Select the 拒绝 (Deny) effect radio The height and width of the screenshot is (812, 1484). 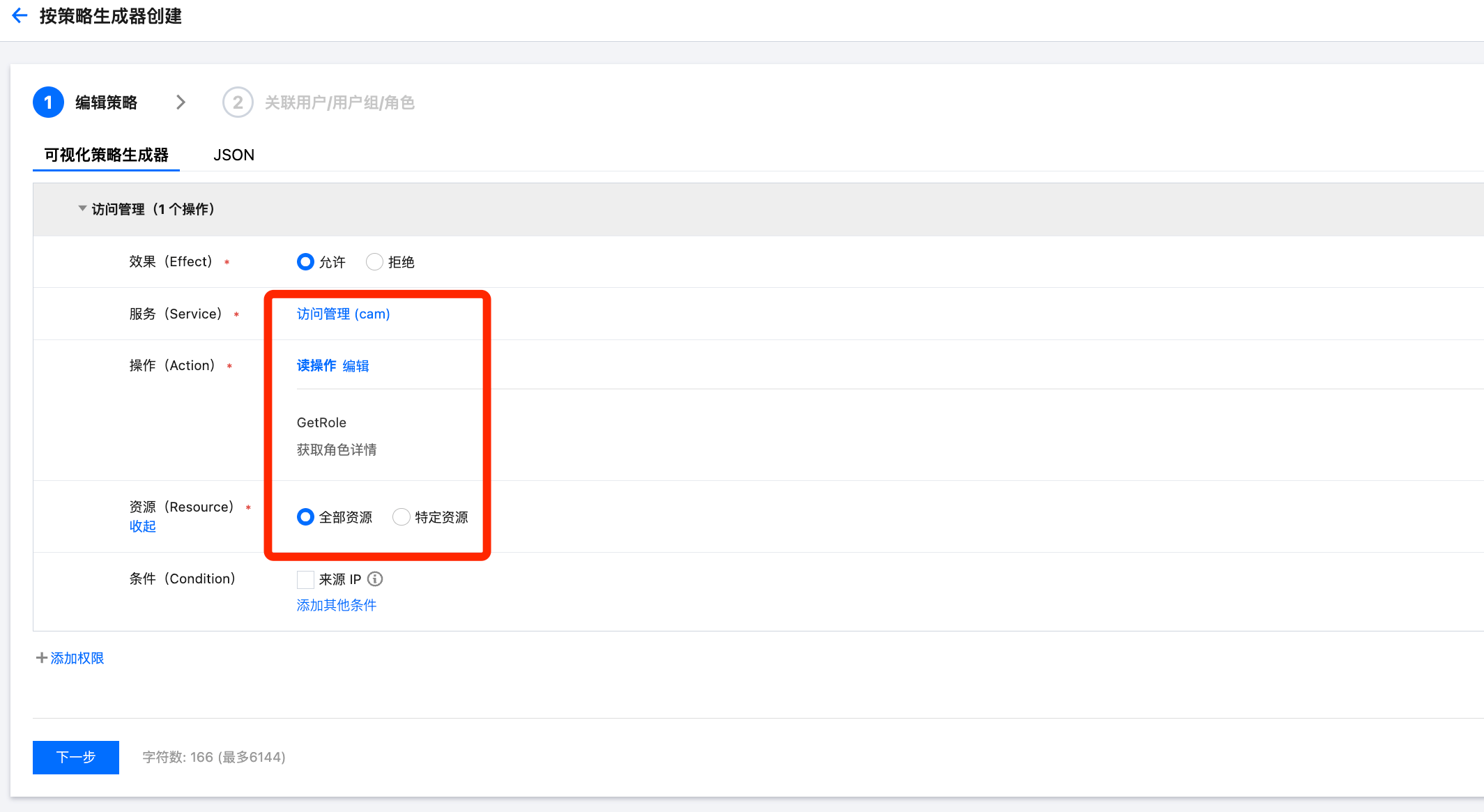pos(374,262)
